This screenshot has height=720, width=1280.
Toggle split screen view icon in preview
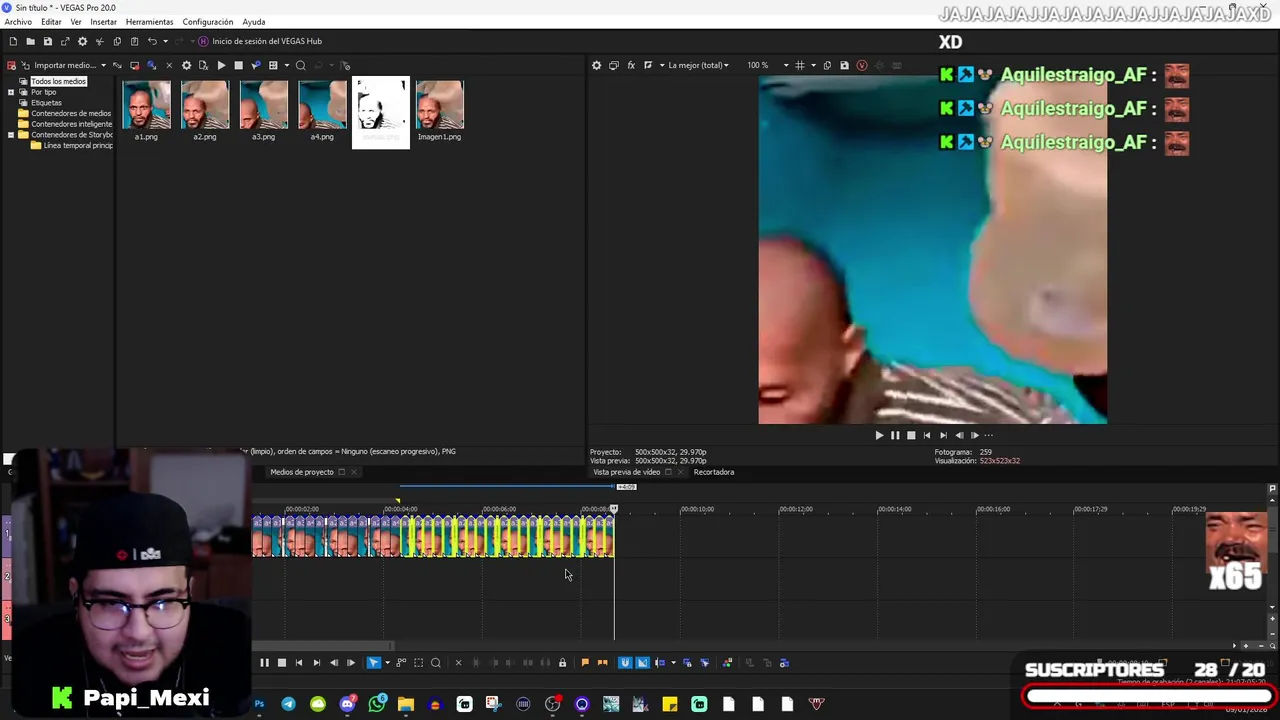click(x=648, y=65)
